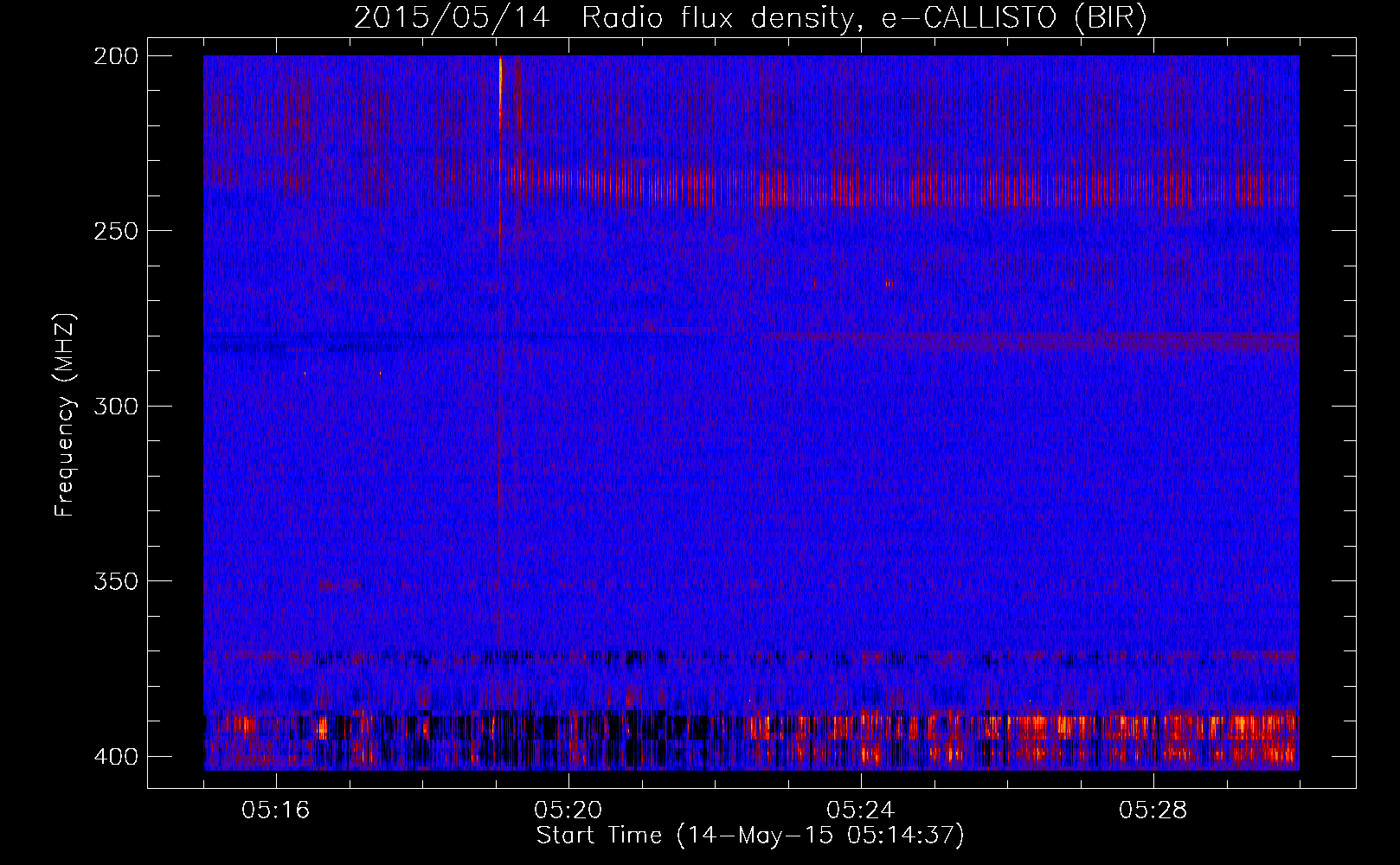The width and height of the screenshot is (1400, 865).
Task: Click the "Frequency (MHZ)" axis label
Action: pyautogui.click(x=65, y=415)
